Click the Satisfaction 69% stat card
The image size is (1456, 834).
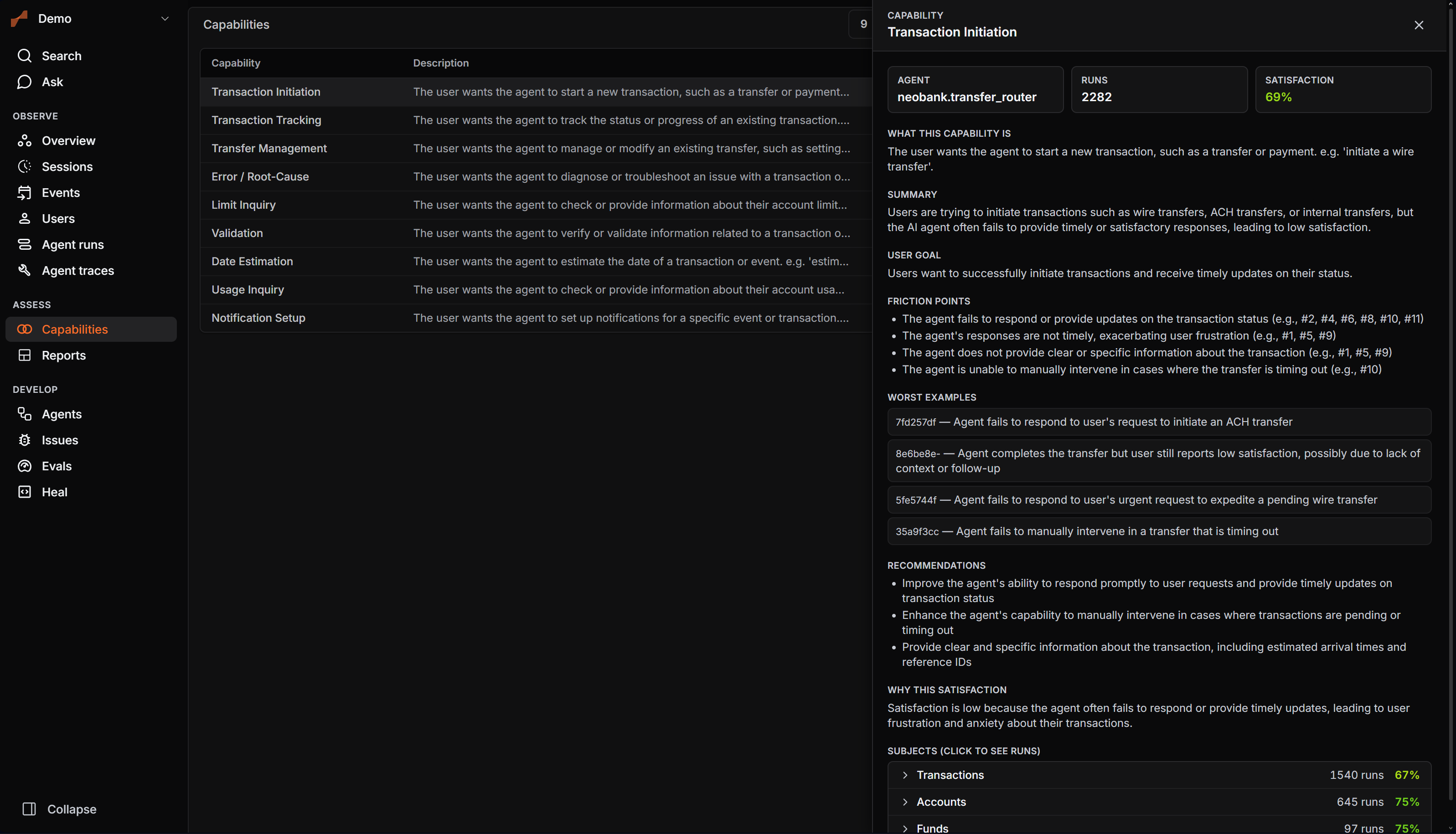[1342, 89]
